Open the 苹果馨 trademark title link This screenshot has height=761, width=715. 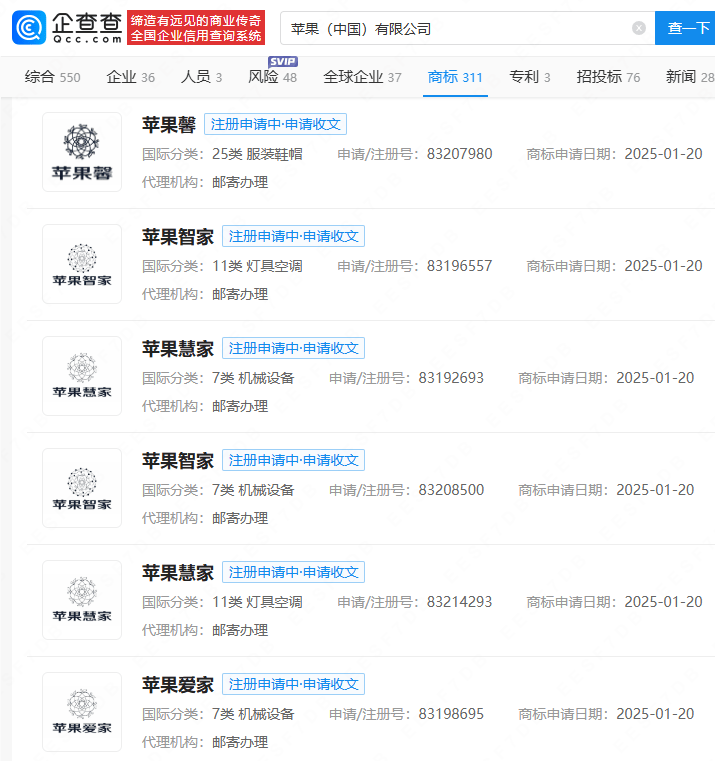pos(169,125)
